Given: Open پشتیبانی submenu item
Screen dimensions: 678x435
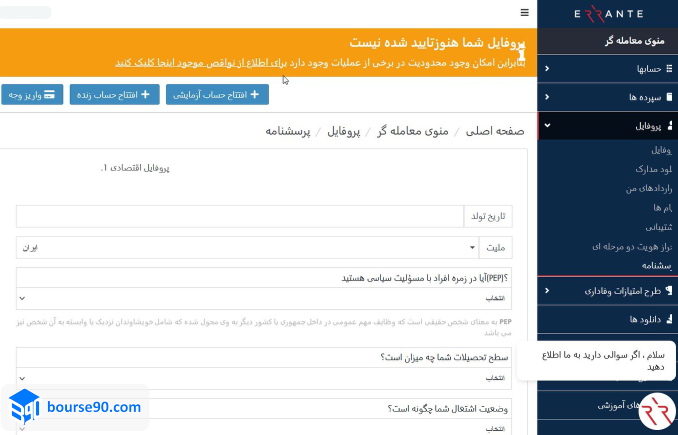Looking at the screenshot, I should coord(659,227).
